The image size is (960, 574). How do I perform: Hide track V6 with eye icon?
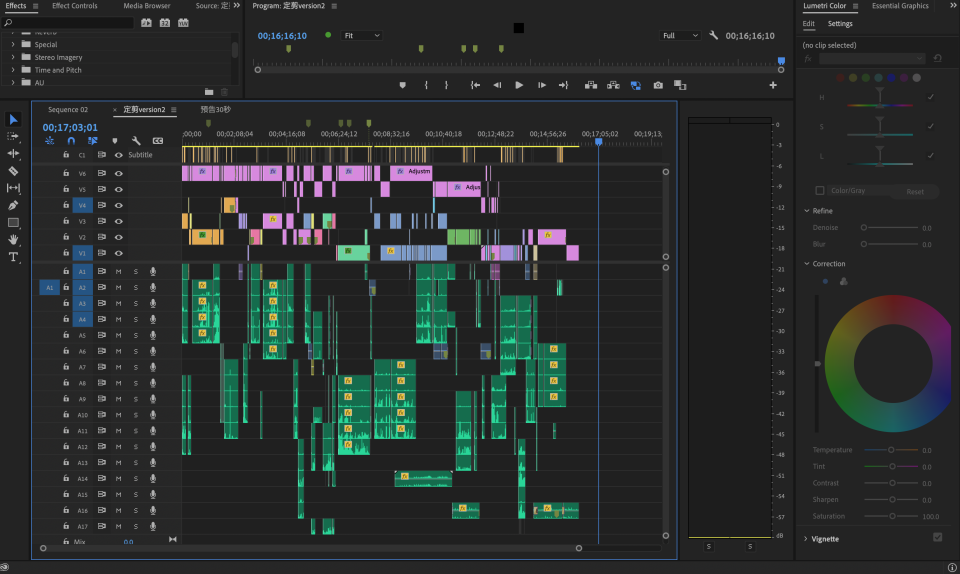click(118, 173)
